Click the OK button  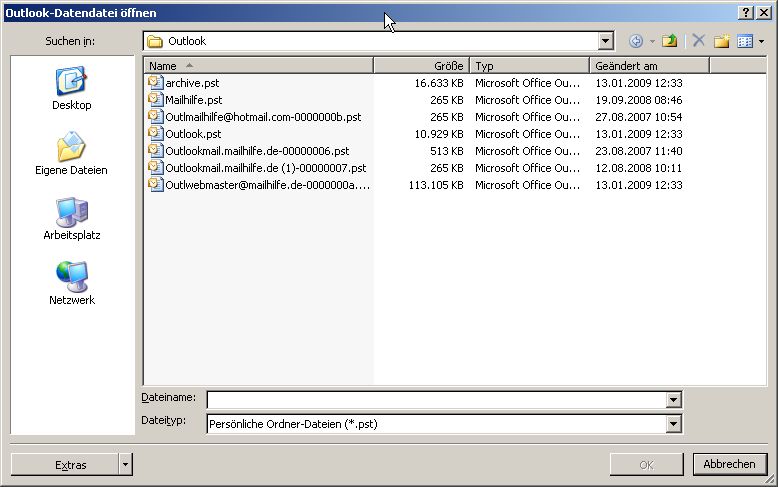[x=647, y=465]
